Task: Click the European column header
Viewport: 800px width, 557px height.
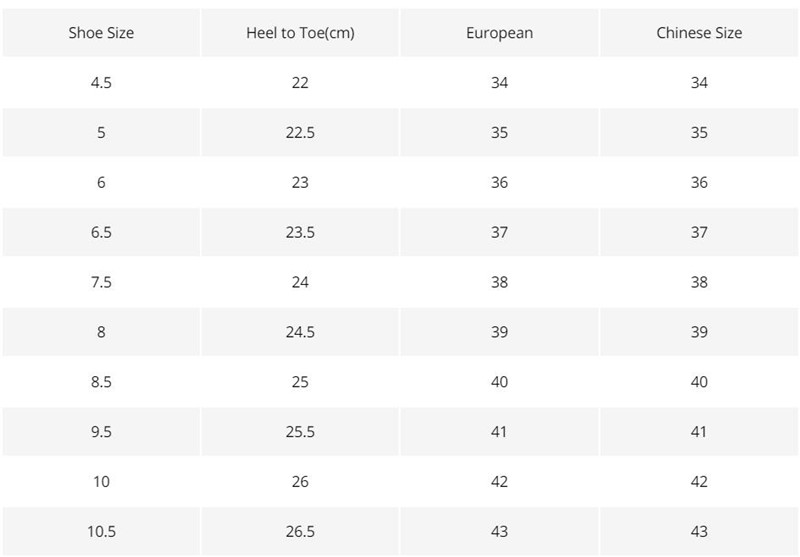Action: click(499, 33)
